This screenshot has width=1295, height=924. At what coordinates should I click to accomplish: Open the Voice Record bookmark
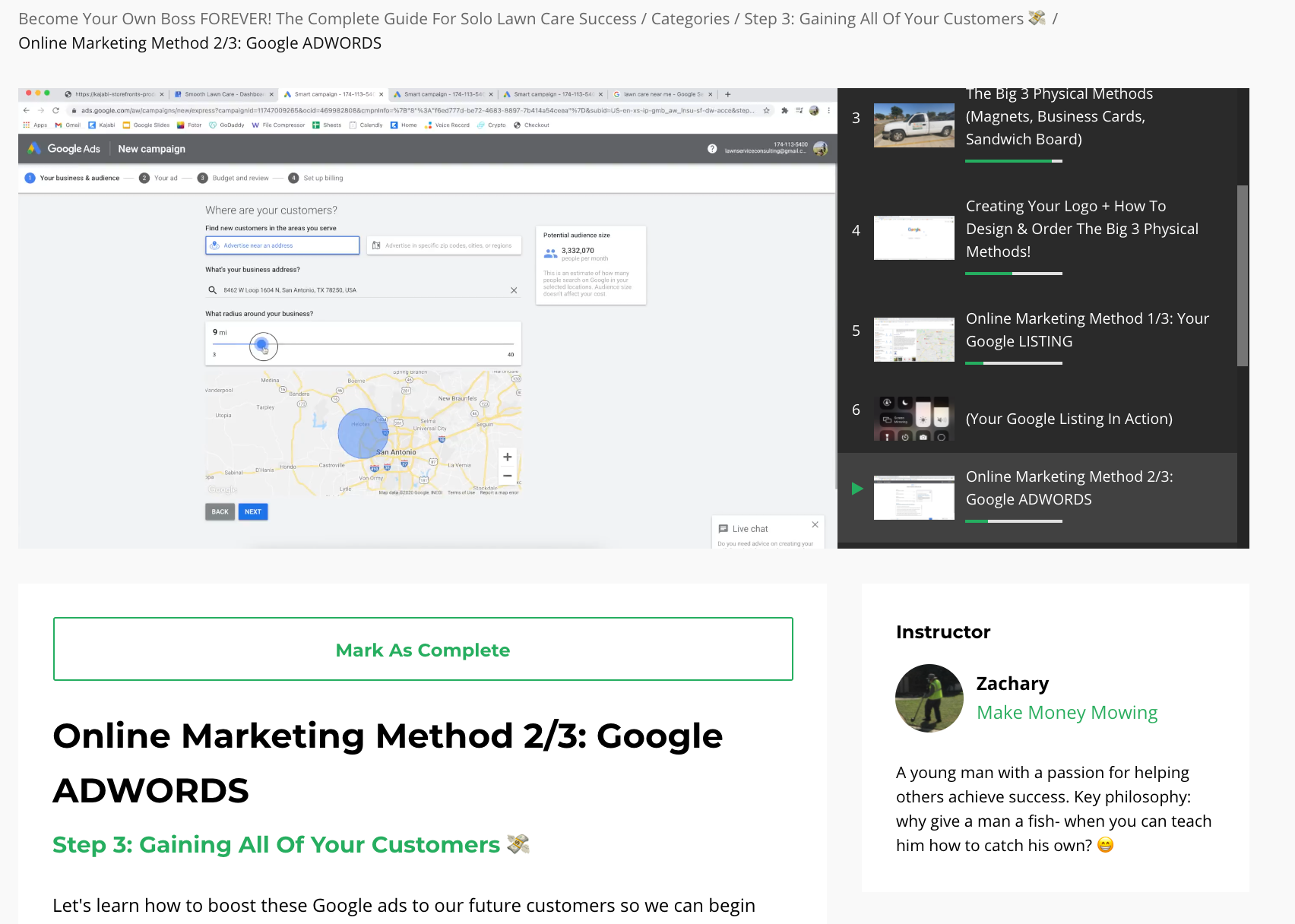[x=447, y=125]
